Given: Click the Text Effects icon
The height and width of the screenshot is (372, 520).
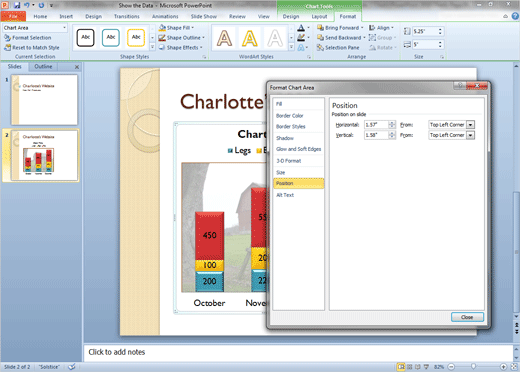Looking at the screenshot, I should tap(301, 48).
